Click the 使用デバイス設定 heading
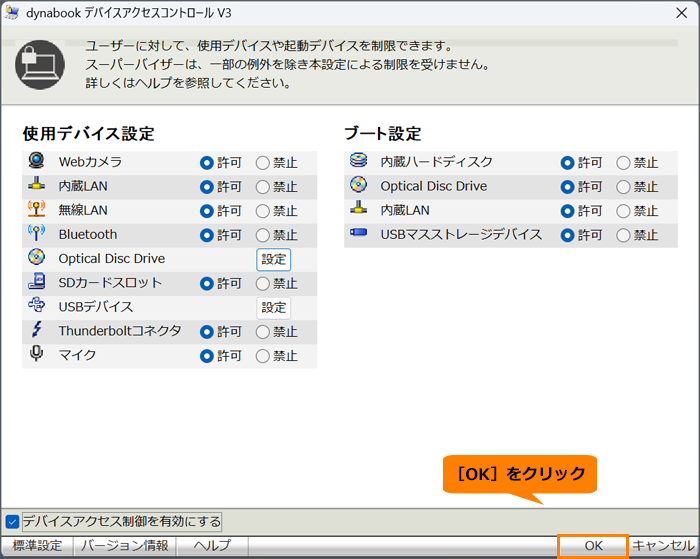 coord(88,133)
